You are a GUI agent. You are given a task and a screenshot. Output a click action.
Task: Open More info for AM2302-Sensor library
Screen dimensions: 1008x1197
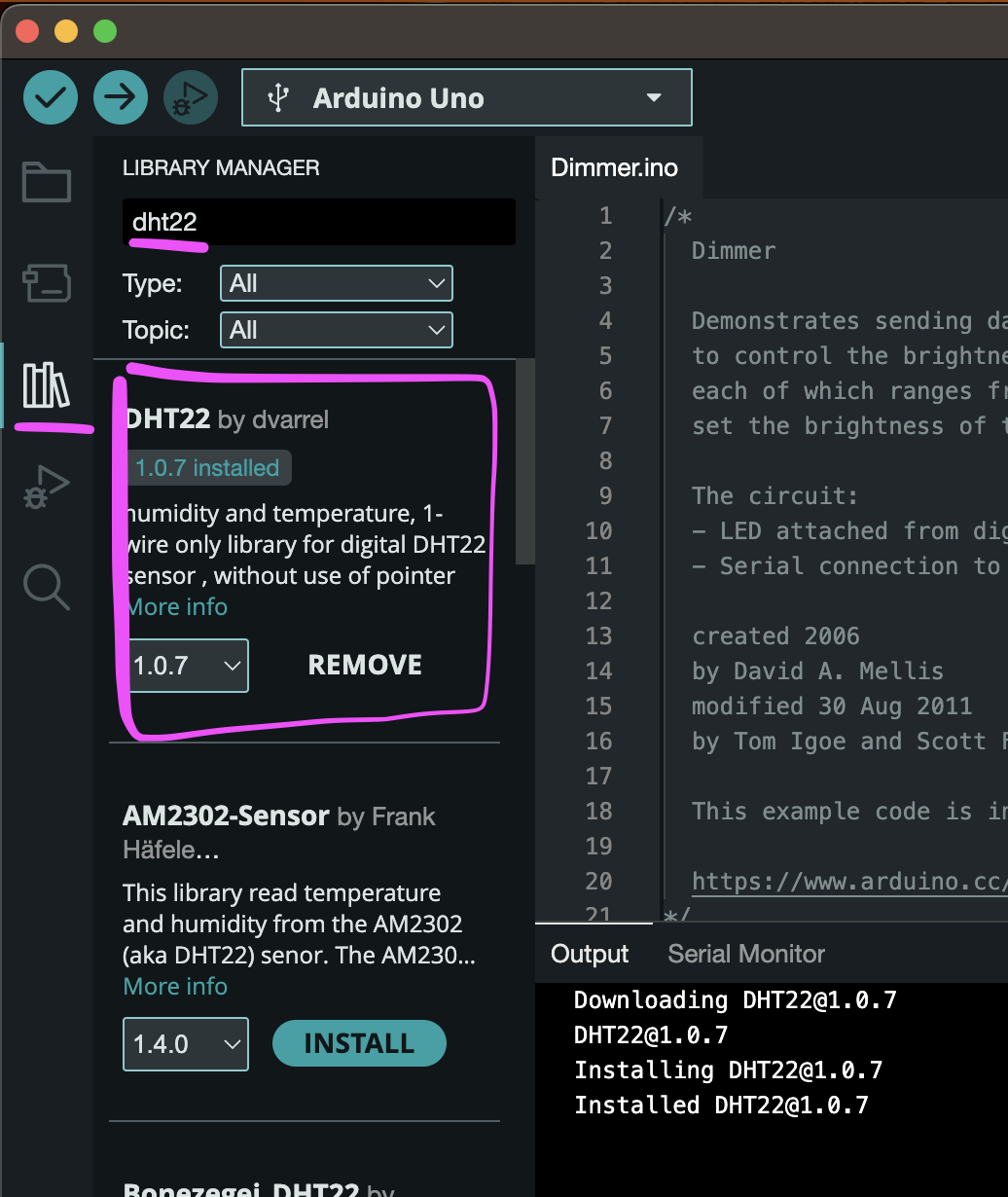pyautogui.click(x=175, y=987)
